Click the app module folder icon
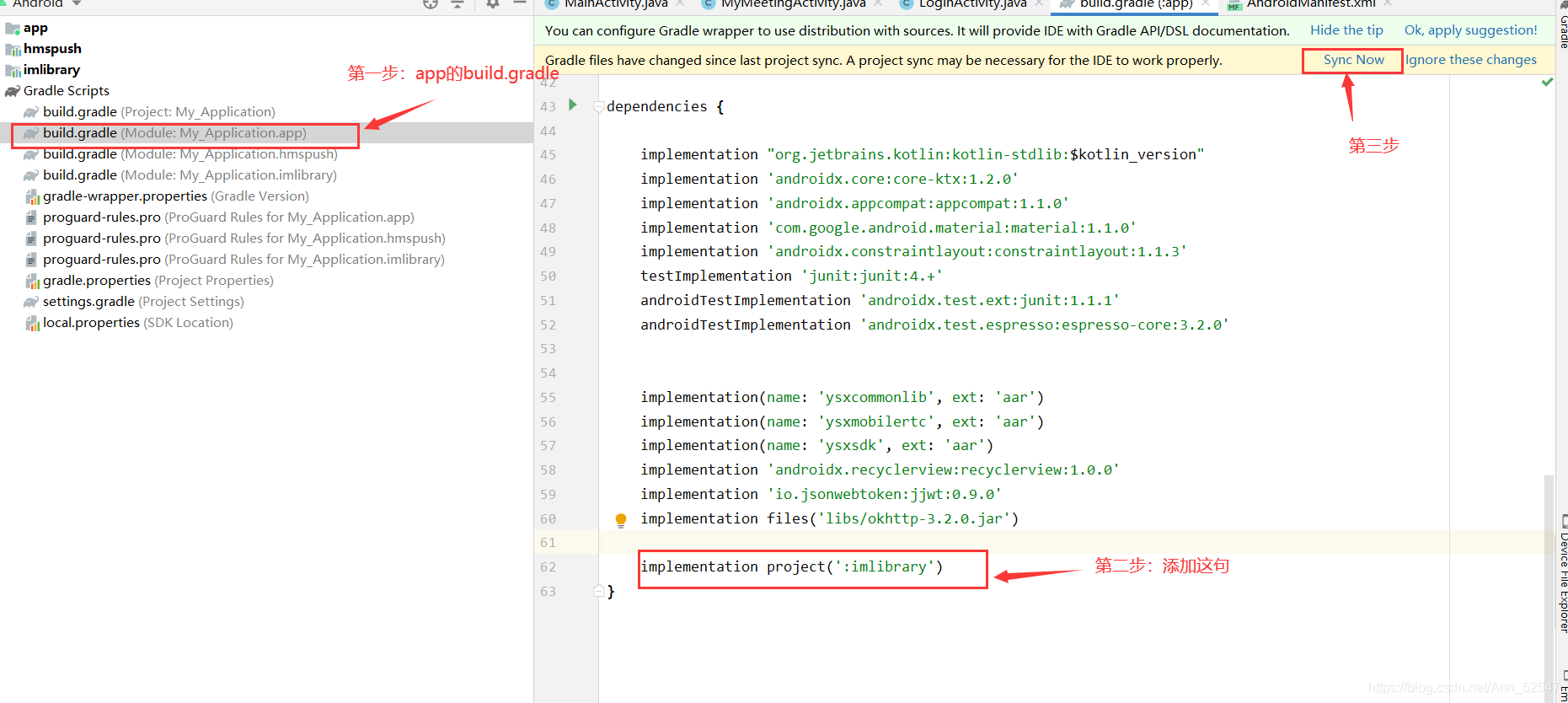Viewport: 1568px width, 703px height. click(13, 28)
